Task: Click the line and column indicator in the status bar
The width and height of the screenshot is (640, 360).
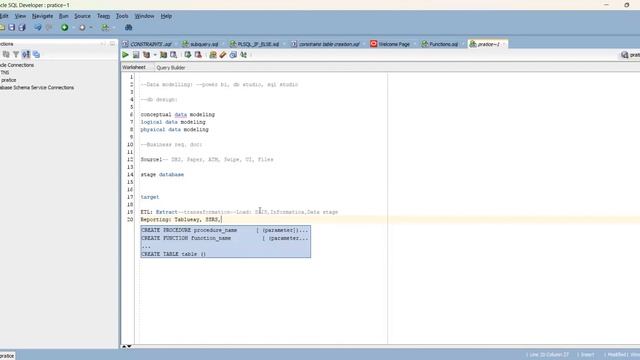Action: click(548, 355)
